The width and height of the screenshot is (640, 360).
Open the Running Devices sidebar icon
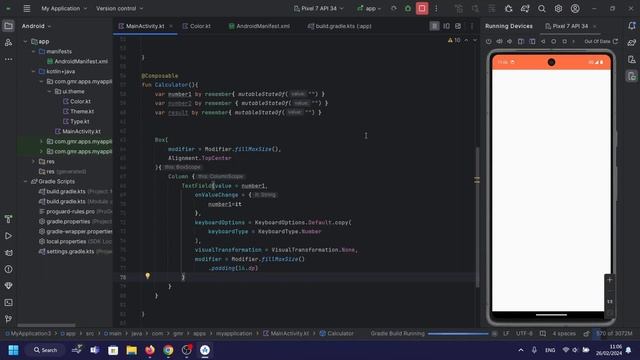pos(631,76)
